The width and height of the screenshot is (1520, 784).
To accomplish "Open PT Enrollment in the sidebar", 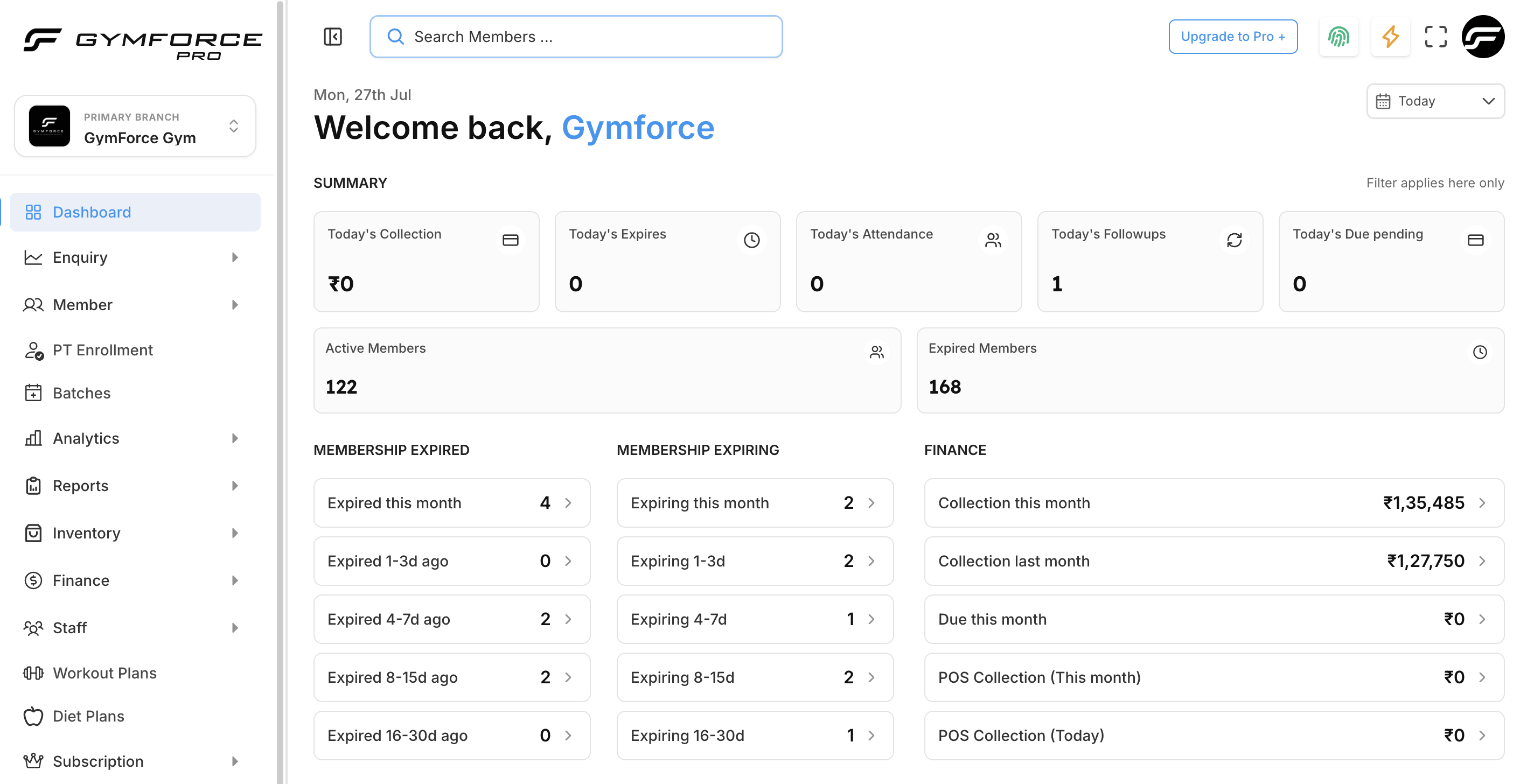I will pos(135,351).
